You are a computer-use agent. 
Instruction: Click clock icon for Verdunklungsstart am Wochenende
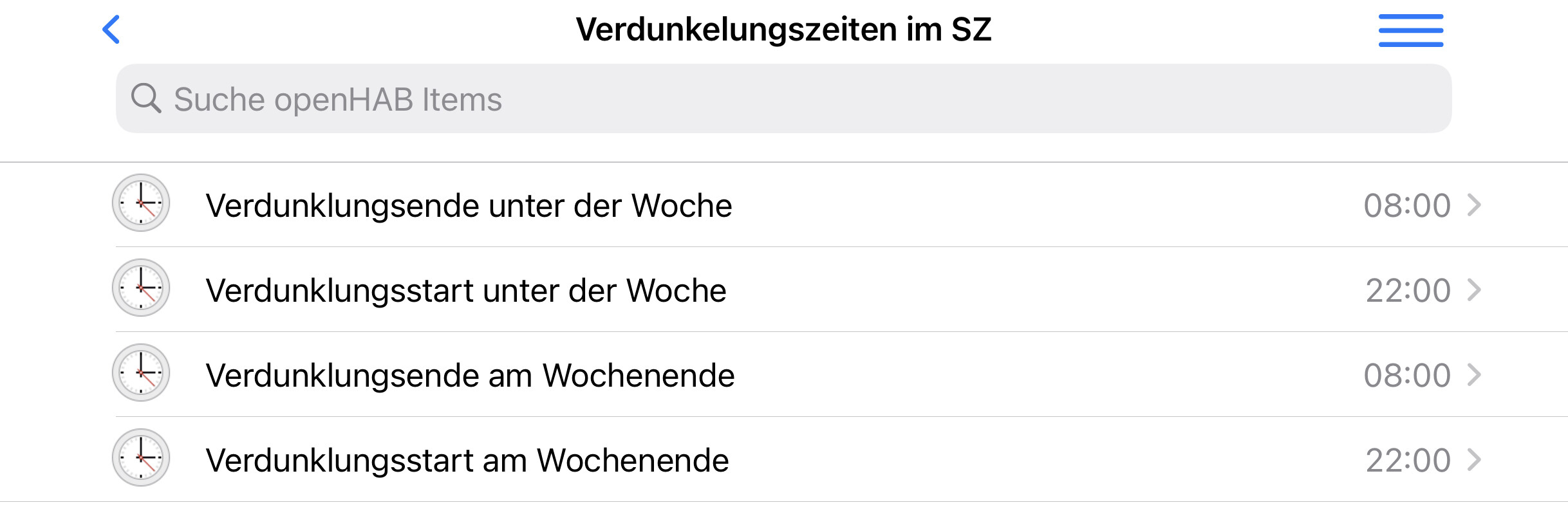[141, 457]
